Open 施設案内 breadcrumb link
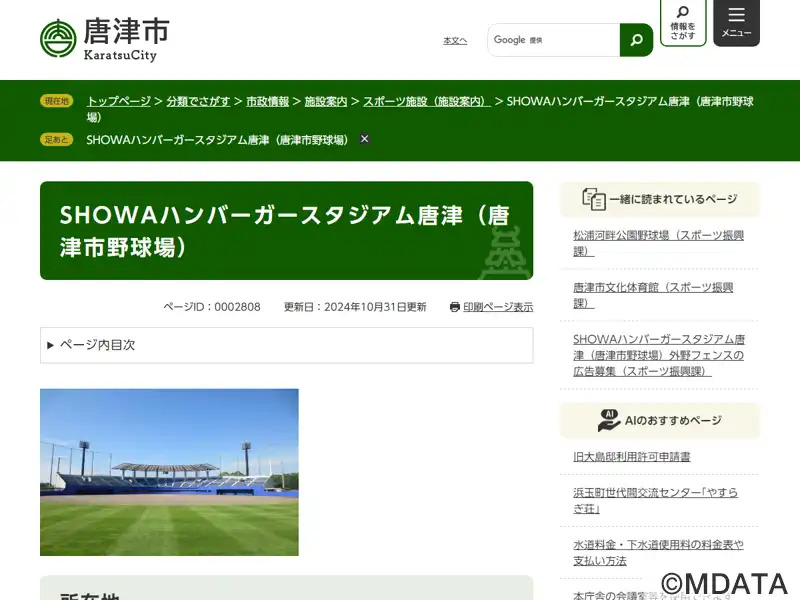 tap(326, 101)
